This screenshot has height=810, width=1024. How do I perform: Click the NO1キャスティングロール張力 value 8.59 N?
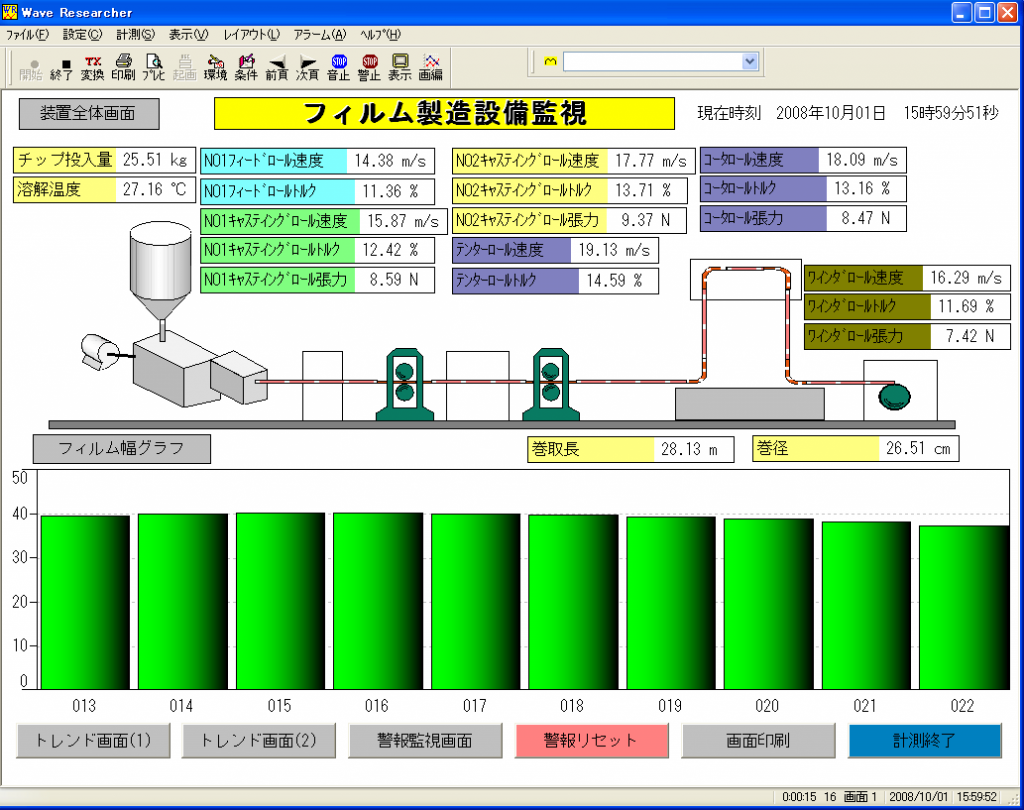click(394, 280)
